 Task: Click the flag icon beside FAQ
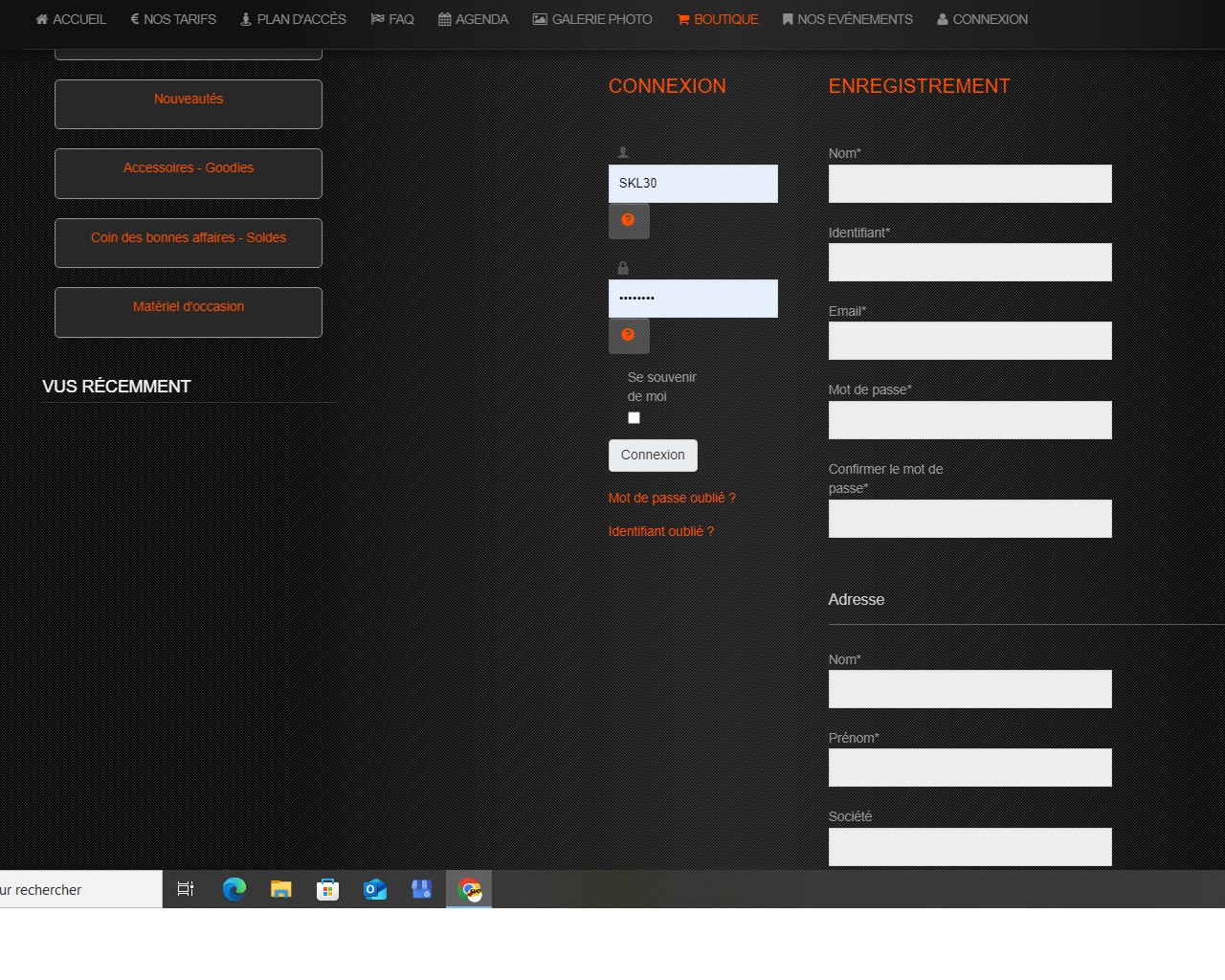click(377, 19)
